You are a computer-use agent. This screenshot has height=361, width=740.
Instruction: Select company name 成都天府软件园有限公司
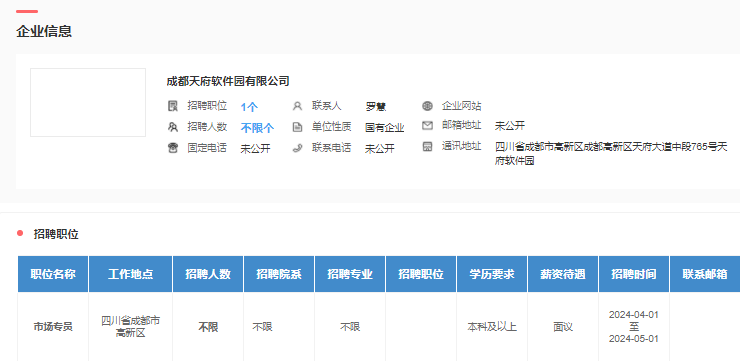click(x=228, y=81)
